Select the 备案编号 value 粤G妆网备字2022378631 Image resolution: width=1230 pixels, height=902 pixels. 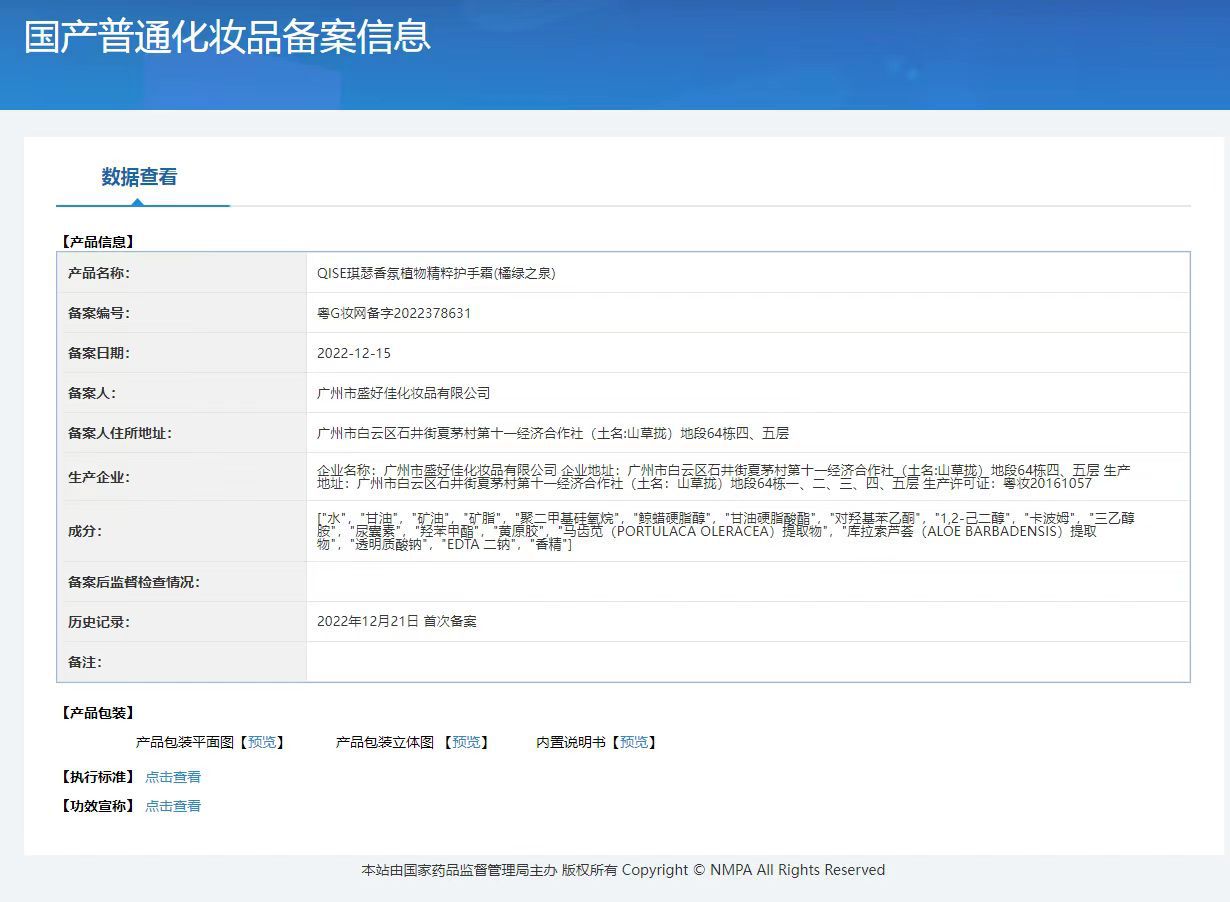(x=393, y=313)
